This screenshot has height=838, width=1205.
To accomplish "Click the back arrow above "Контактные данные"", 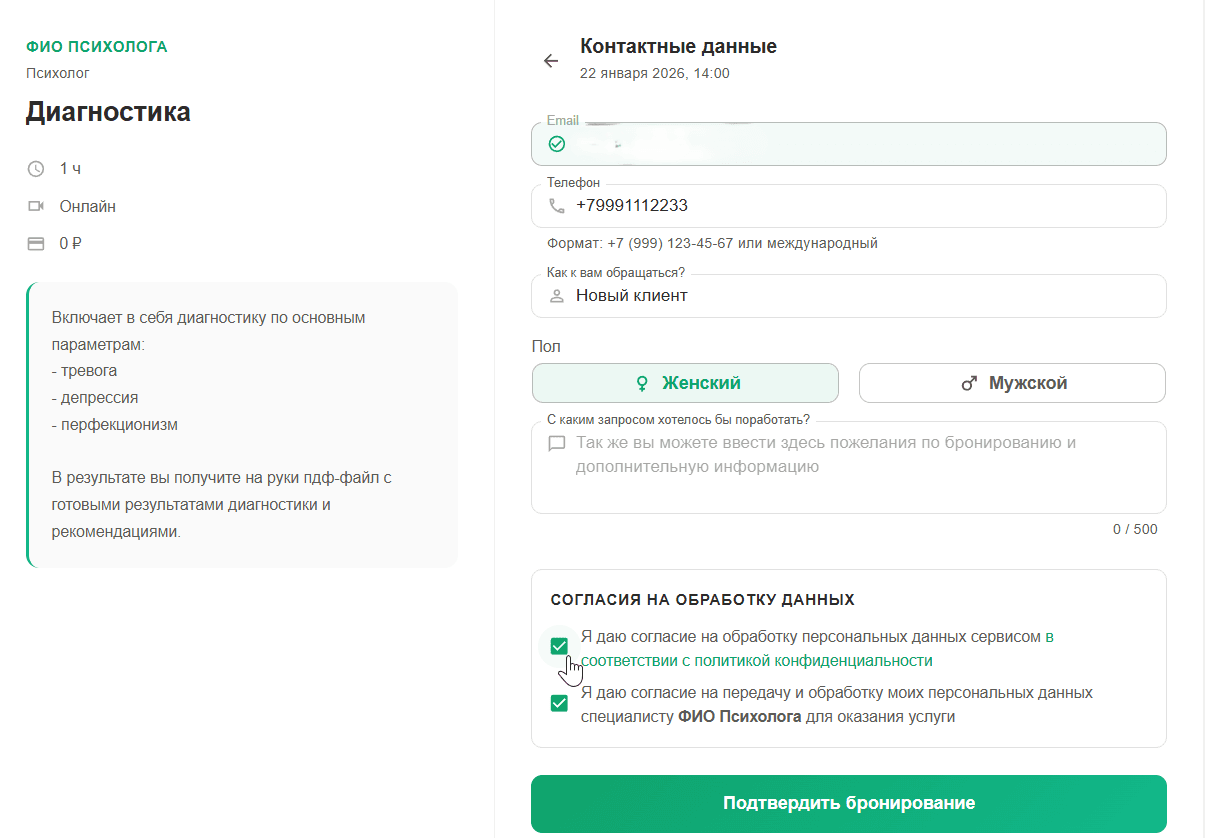I will coord(551,61).
